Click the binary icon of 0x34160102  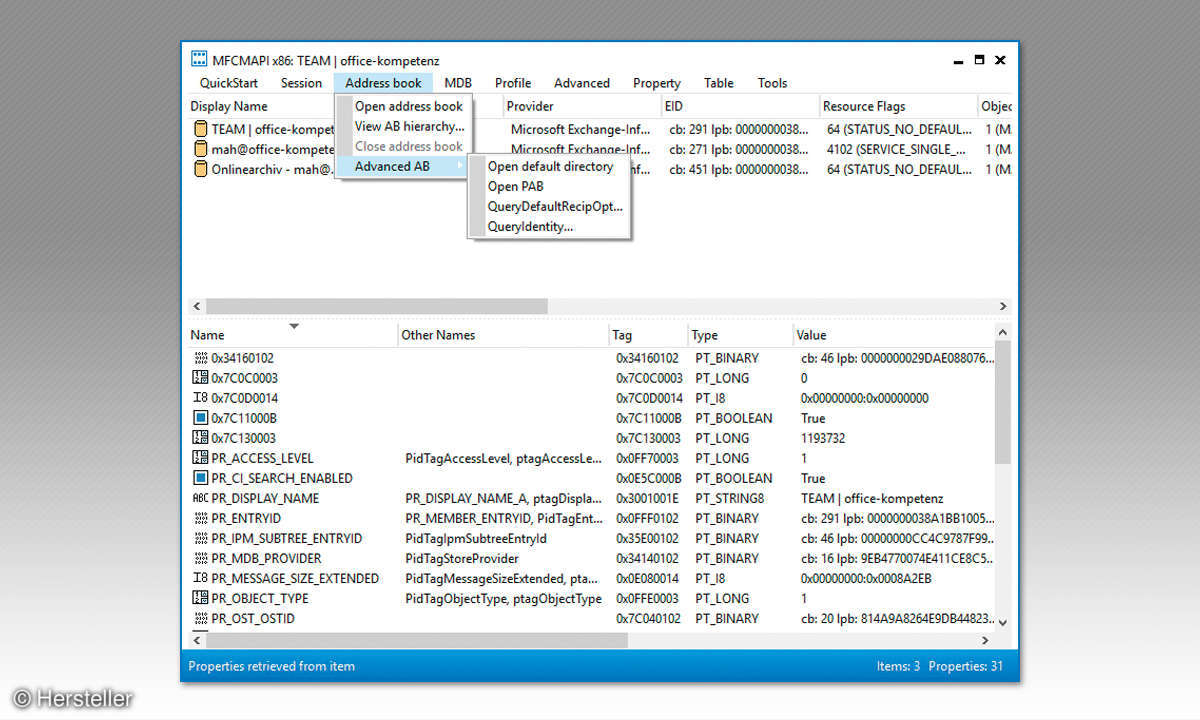point(200,358)
